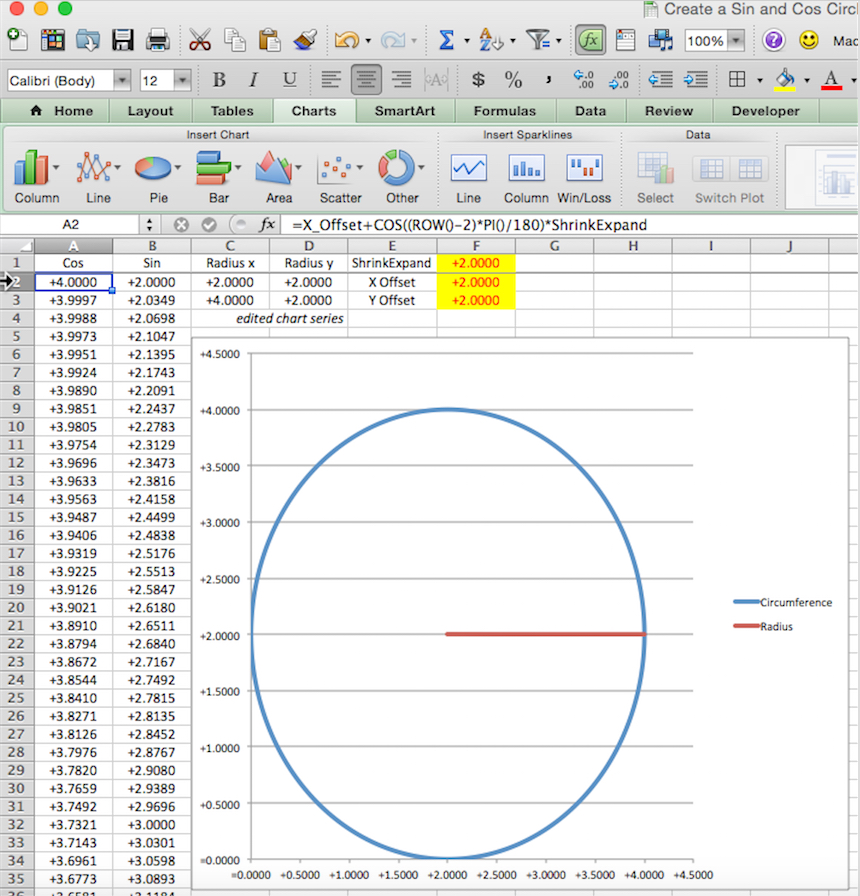Open the template gallery icon

tap(52, 41)
